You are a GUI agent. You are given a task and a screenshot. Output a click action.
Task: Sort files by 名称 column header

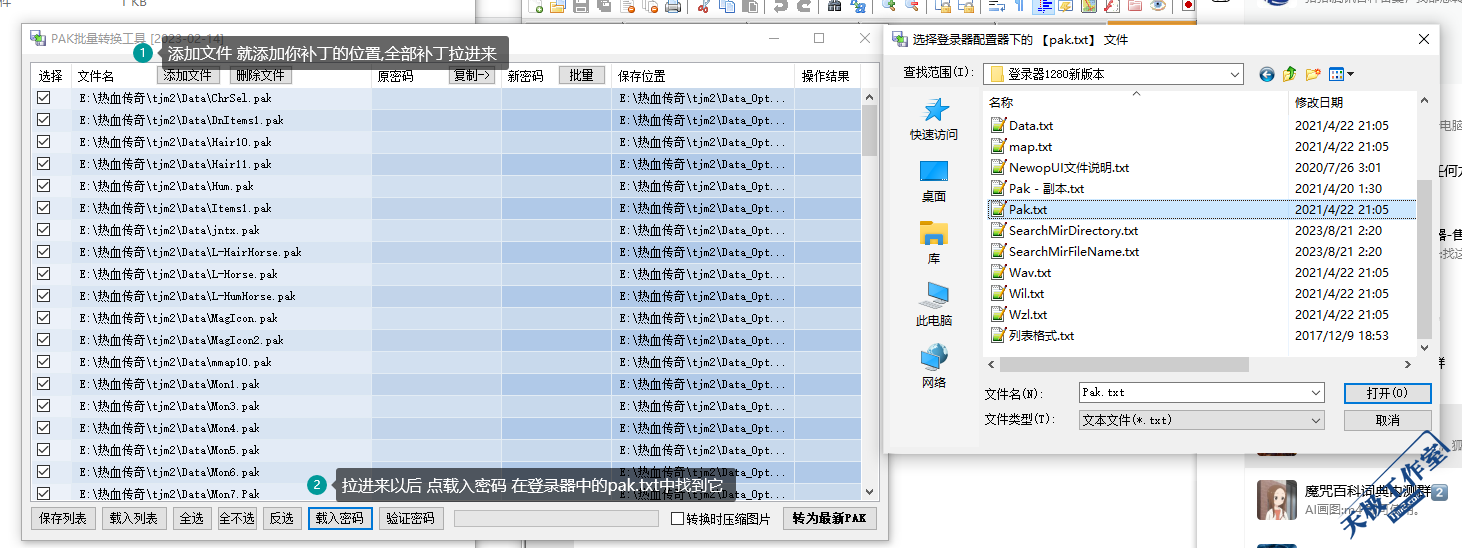pyautogui.click(x=1136, y=102)
